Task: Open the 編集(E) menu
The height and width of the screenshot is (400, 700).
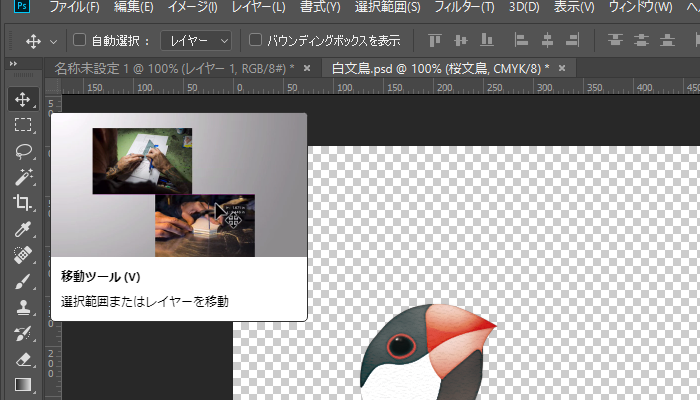Action: click(134, 7)
